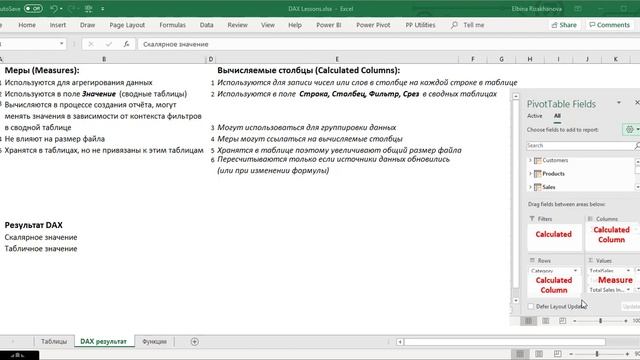Click the Tell me search lightbulb
This screenshot has width=640, height=360.
[x=454, y=25]
